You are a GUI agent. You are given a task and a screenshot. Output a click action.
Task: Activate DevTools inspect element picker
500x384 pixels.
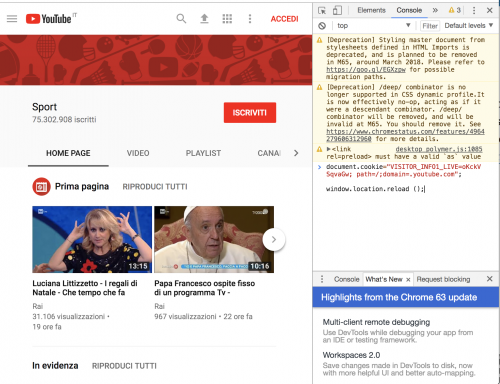(322, 10)
